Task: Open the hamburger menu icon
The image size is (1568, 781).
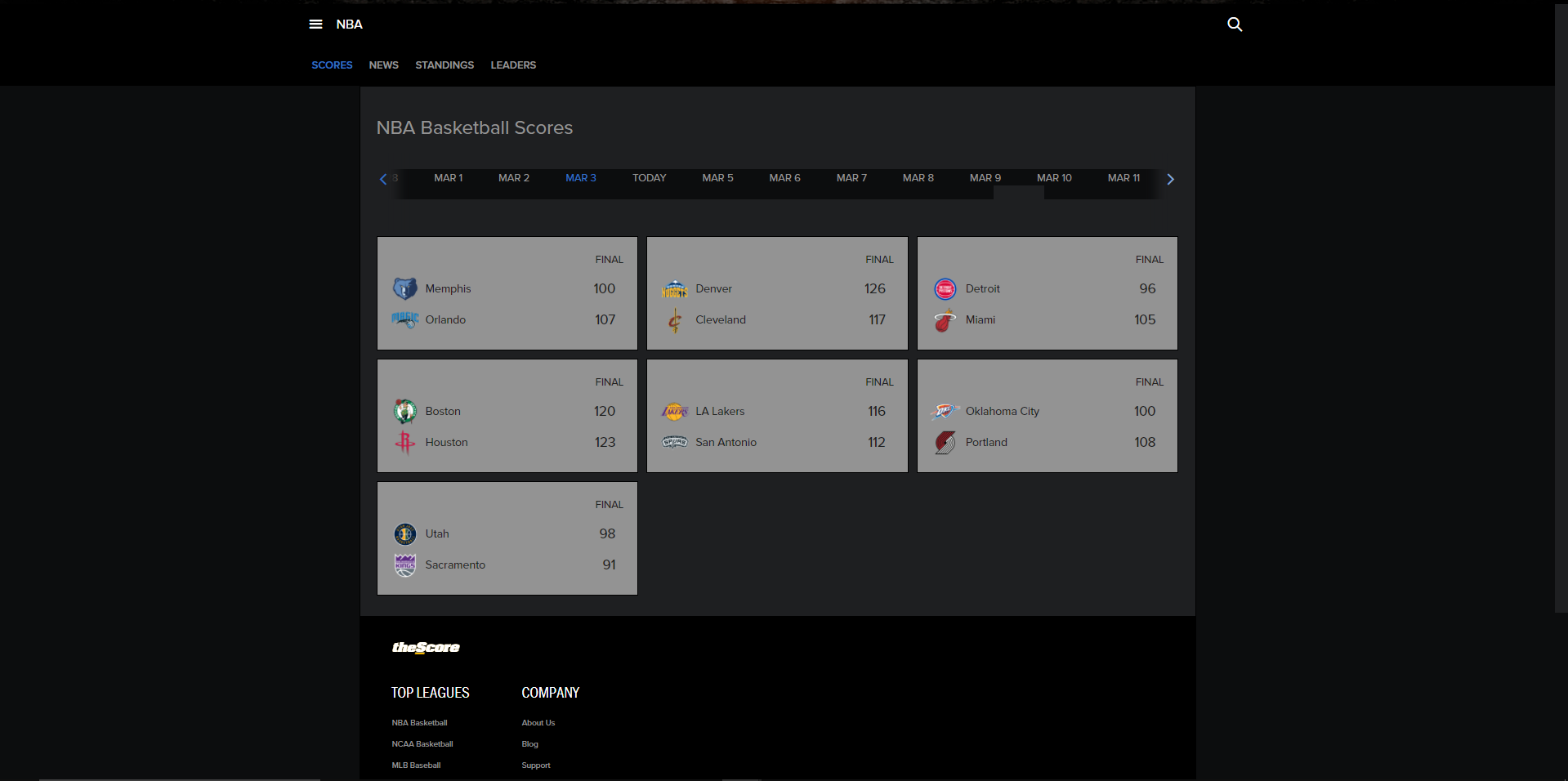Action: coord(315,25)
